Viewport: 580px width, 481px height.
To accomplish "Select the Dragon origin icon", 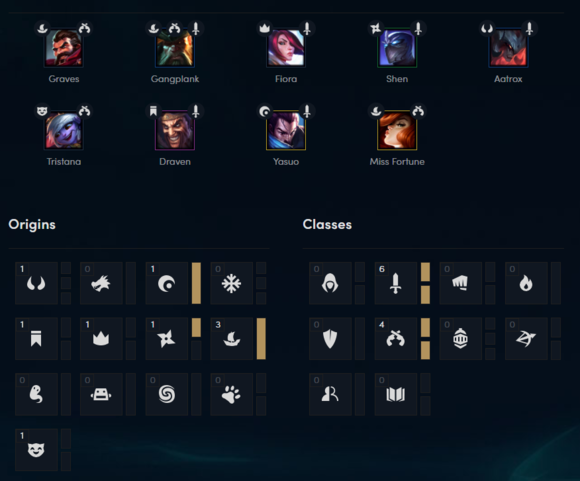I will tap(101, 283).
